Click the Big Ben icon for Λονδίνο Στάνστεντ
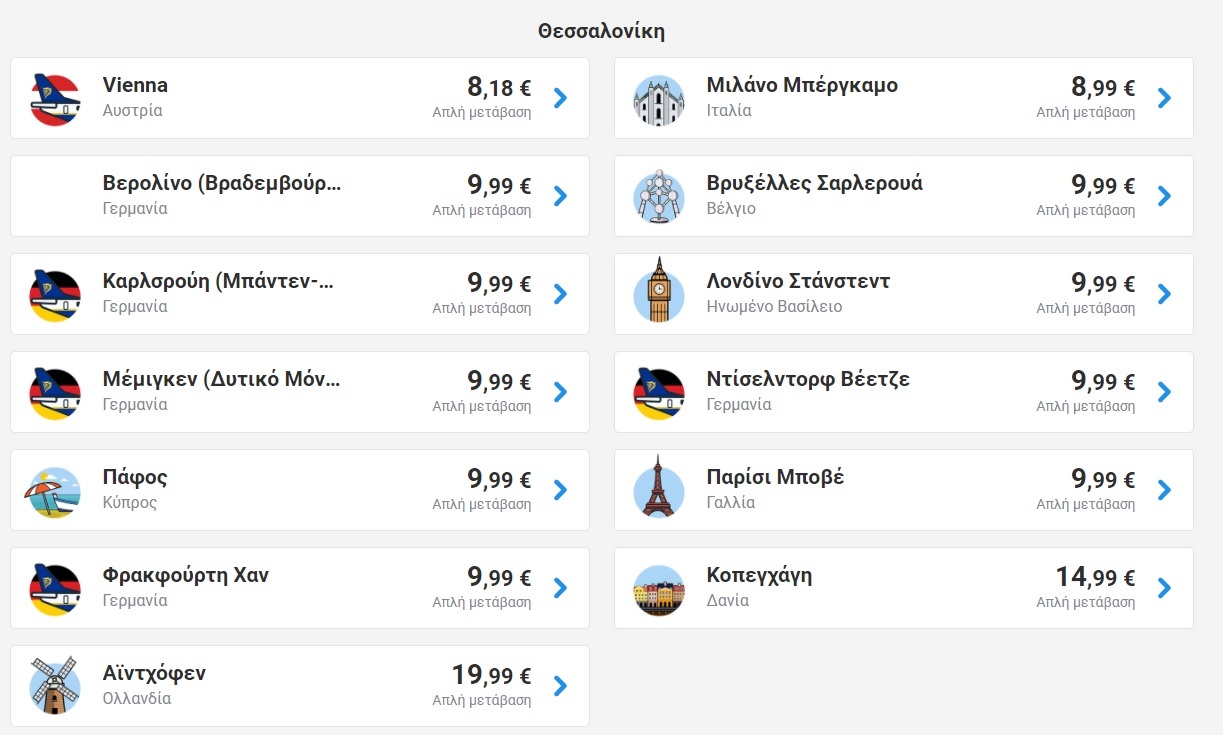The width and height of the screenshot is (1223, 735). click(x=659, y=290)
